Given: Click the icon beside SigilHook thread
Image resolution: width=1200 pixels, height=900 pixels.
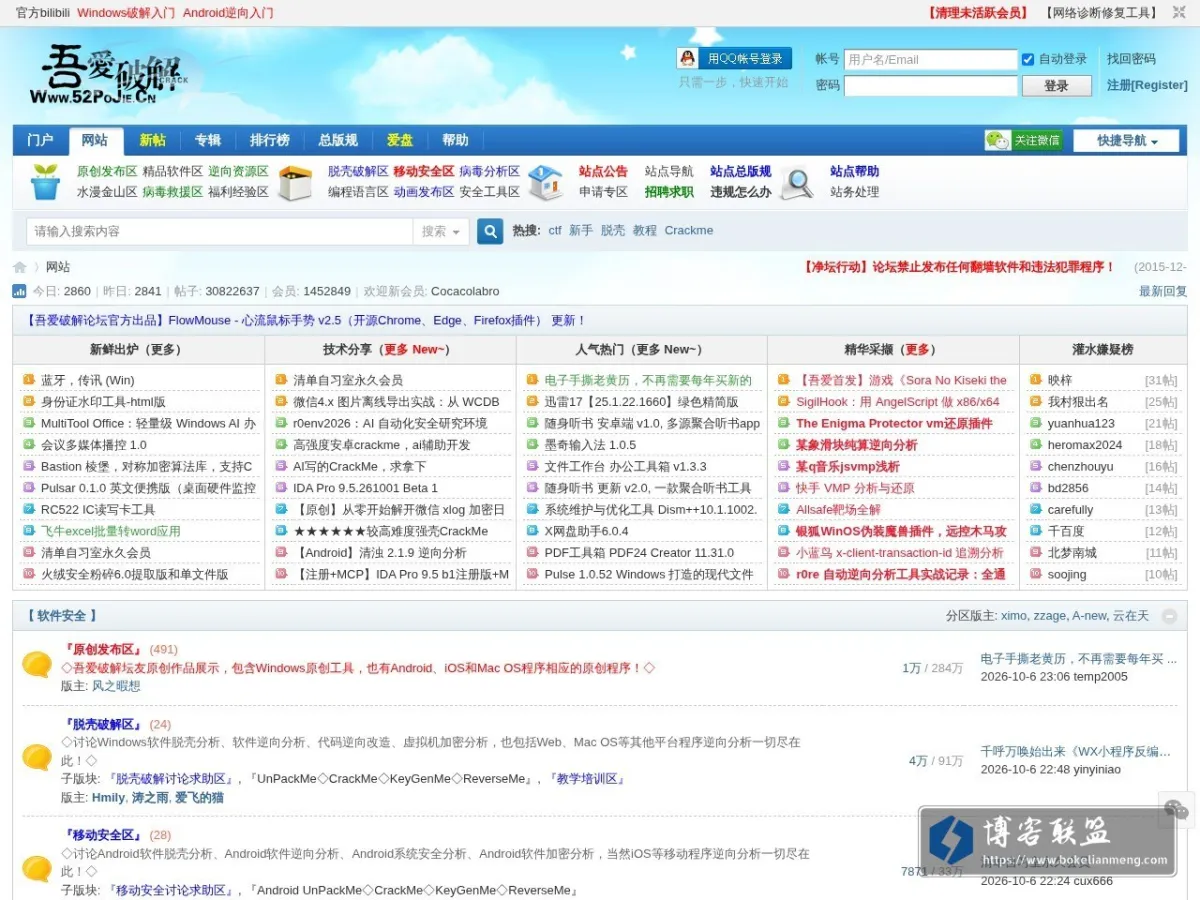Looking at the screenshot, I should [x=783, y=402].
